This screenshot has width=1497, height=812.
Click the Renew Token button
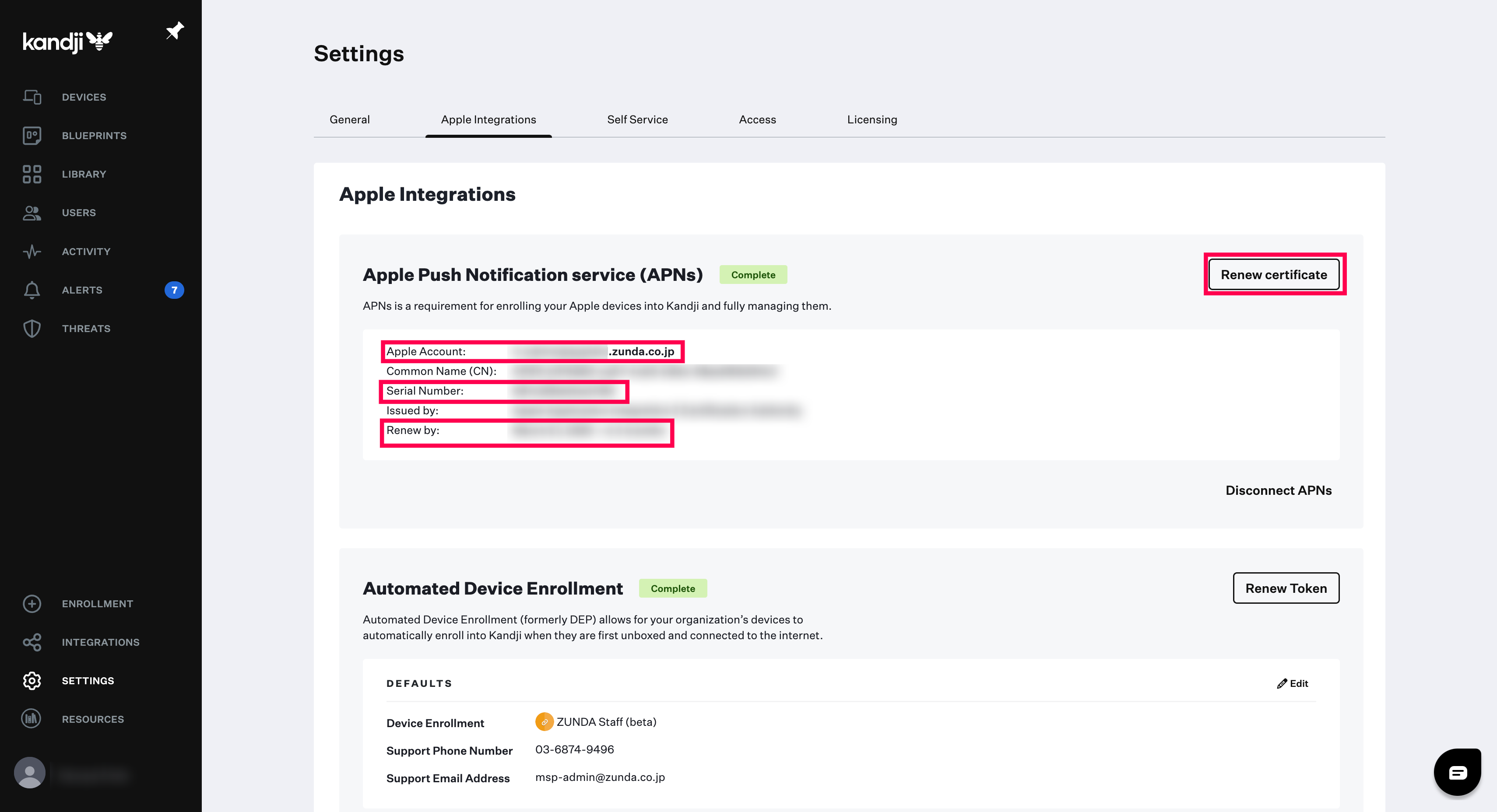pyautogui.click(x=1286, y=588)
